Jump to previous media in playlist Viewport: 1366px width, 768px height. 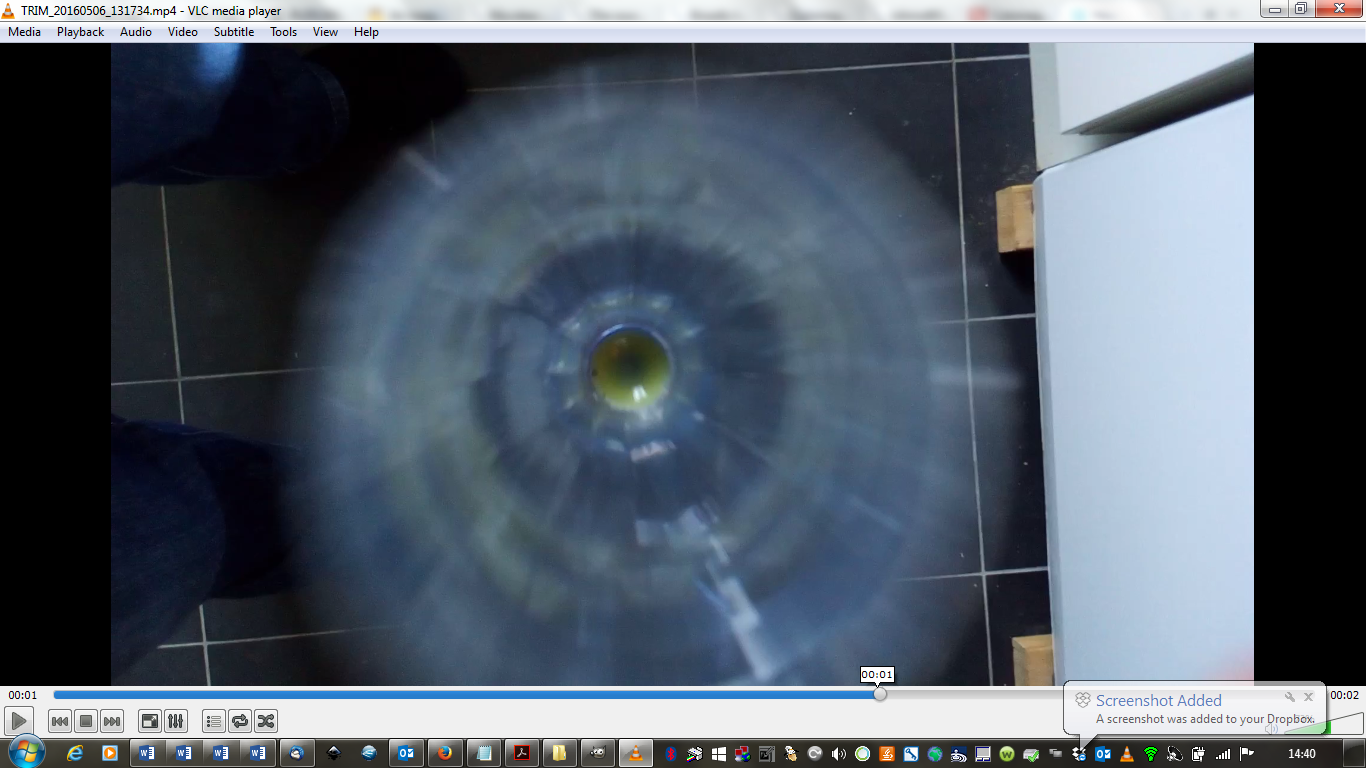coord(60,721)
